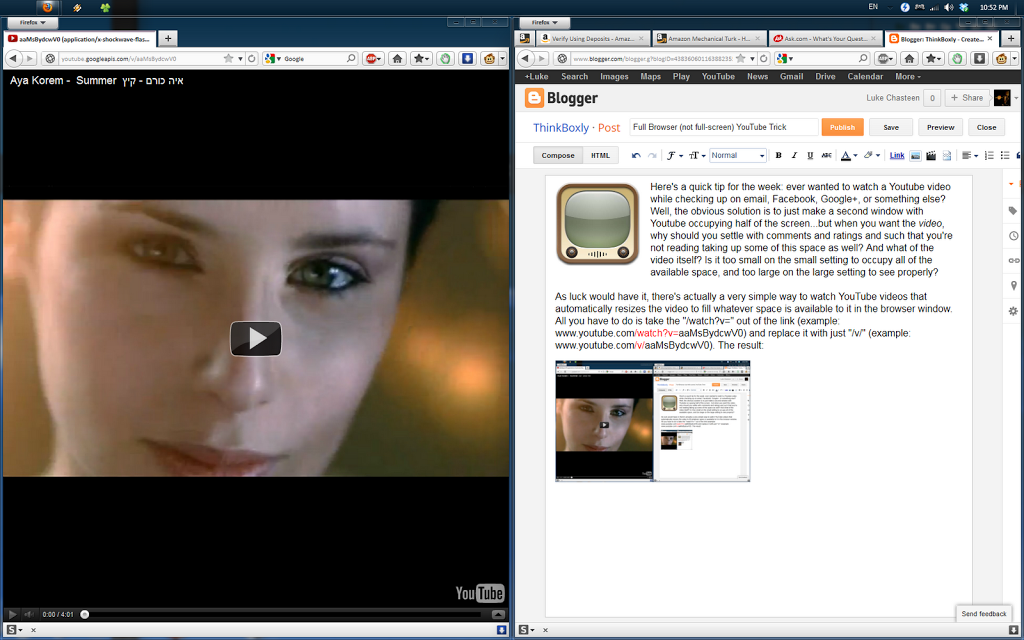Image resolution: width=1024 pixels, height=640 pixels.
Task: Click the numbered list icon
Action: click(x=989, y=155)
